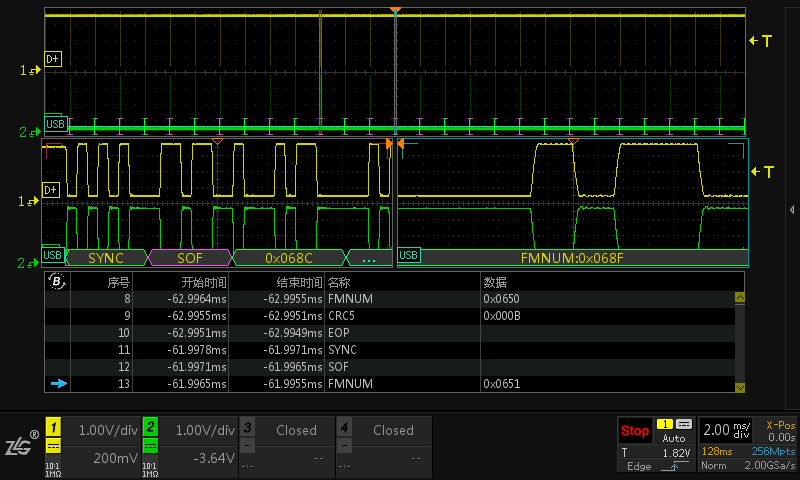Click the orange trigger position marker at top
Viewport: 800px width, 480px height.
396,11
